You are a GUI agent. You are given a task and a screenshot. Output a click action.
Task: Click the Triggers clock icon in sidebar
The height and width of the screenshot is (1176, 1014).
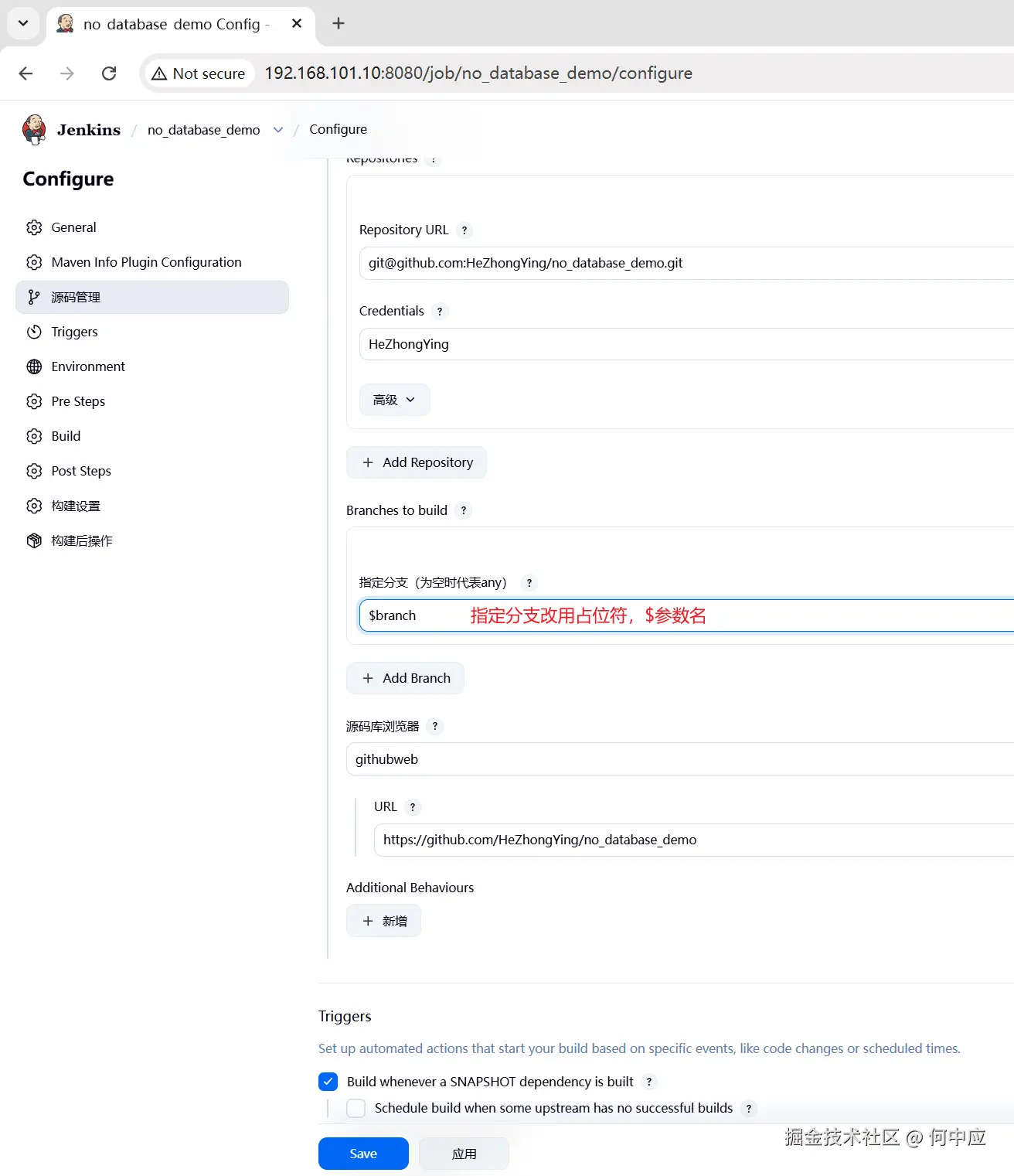tap(34, 332)
